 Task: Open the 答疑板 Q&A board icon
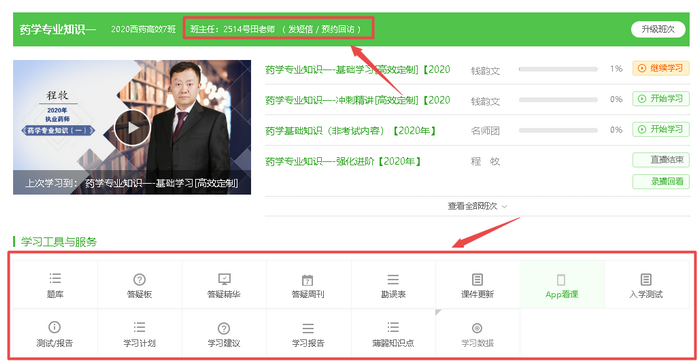[x=140, y=279]
